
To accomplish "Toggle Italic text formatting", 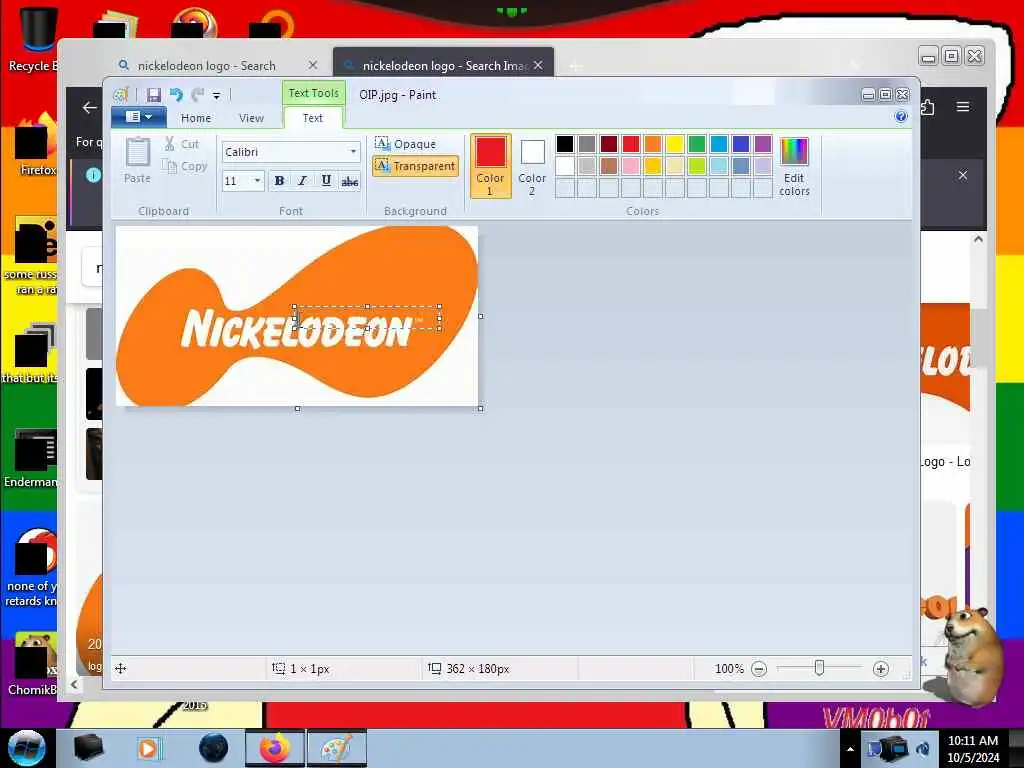I will click(302, 181).
